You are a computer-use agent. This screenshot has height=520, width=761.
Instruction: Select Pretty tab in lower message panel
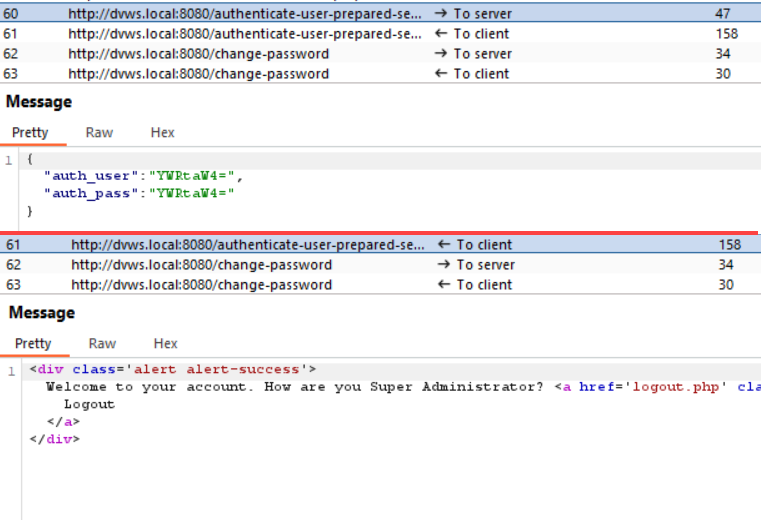[33, 343]
